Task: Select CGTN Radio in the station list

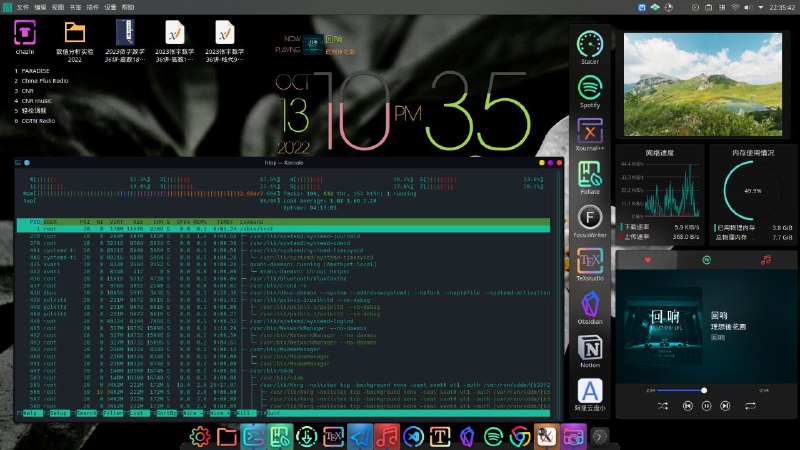Action: pyautogui.click(x=38, y=121)
